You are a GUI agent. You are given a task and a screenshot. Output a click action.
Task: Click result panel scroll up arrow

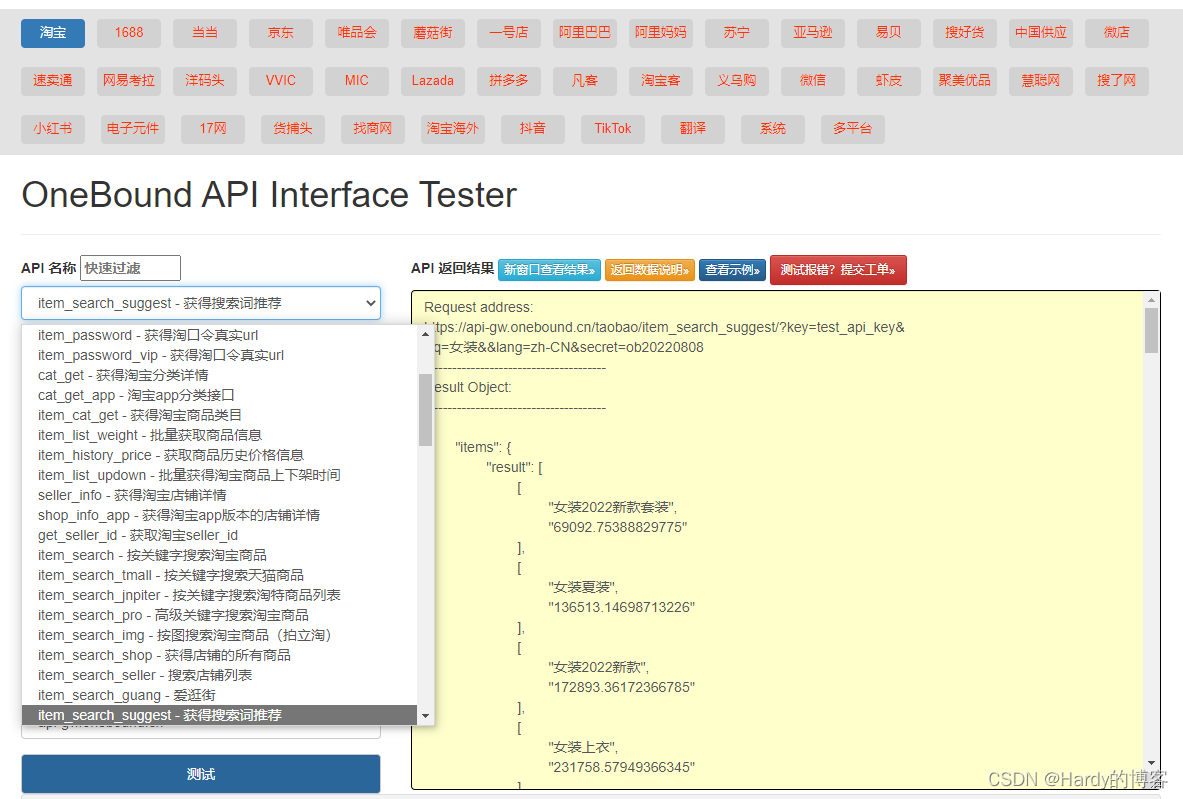(1151, 300)
